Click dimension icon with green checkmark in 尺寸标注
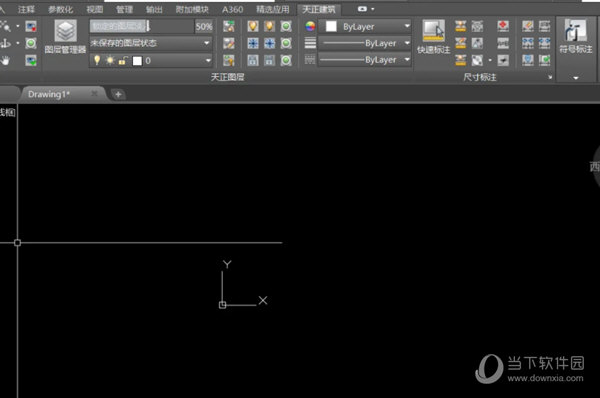600x398 pixels. tap(544, 60)
